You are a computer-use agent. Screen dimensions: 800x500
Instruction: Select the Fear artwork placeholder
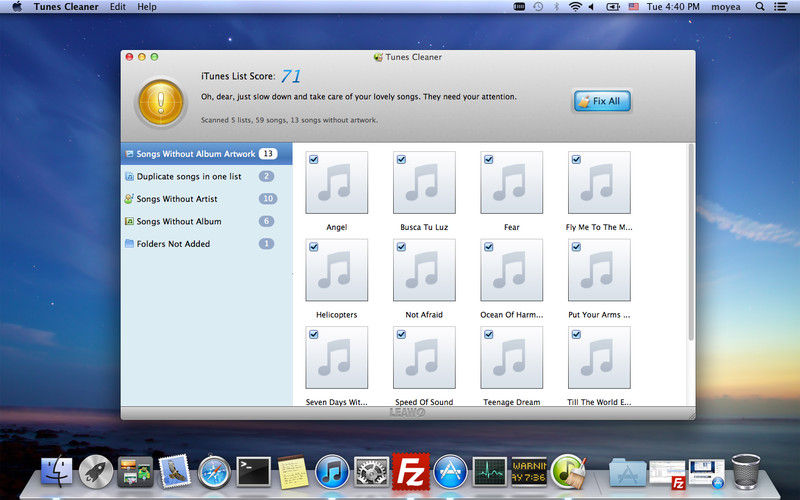pos(512,183)
